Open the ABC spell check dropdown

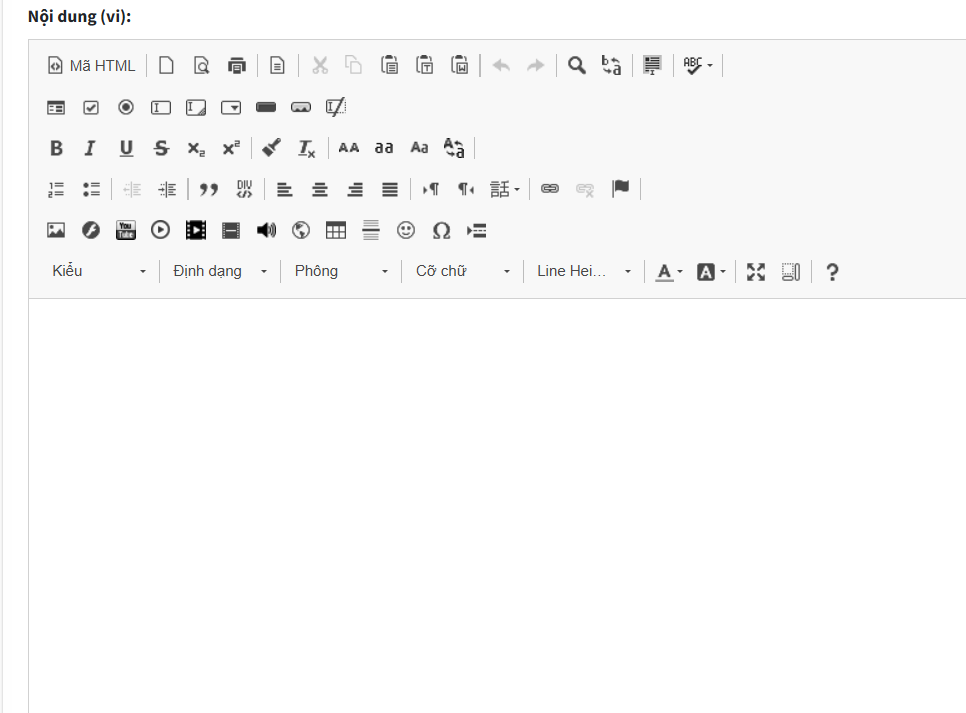pyautogui.click(x=698, y=65)
